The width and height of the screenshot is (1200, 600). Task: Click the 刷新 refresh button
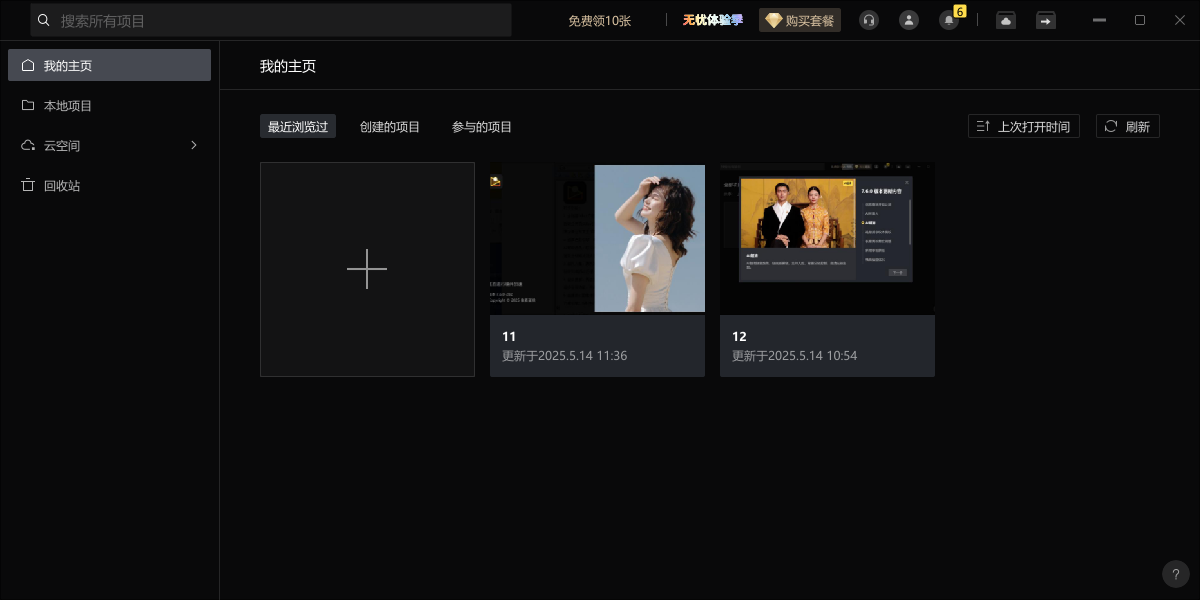[x=1127, y=125]
